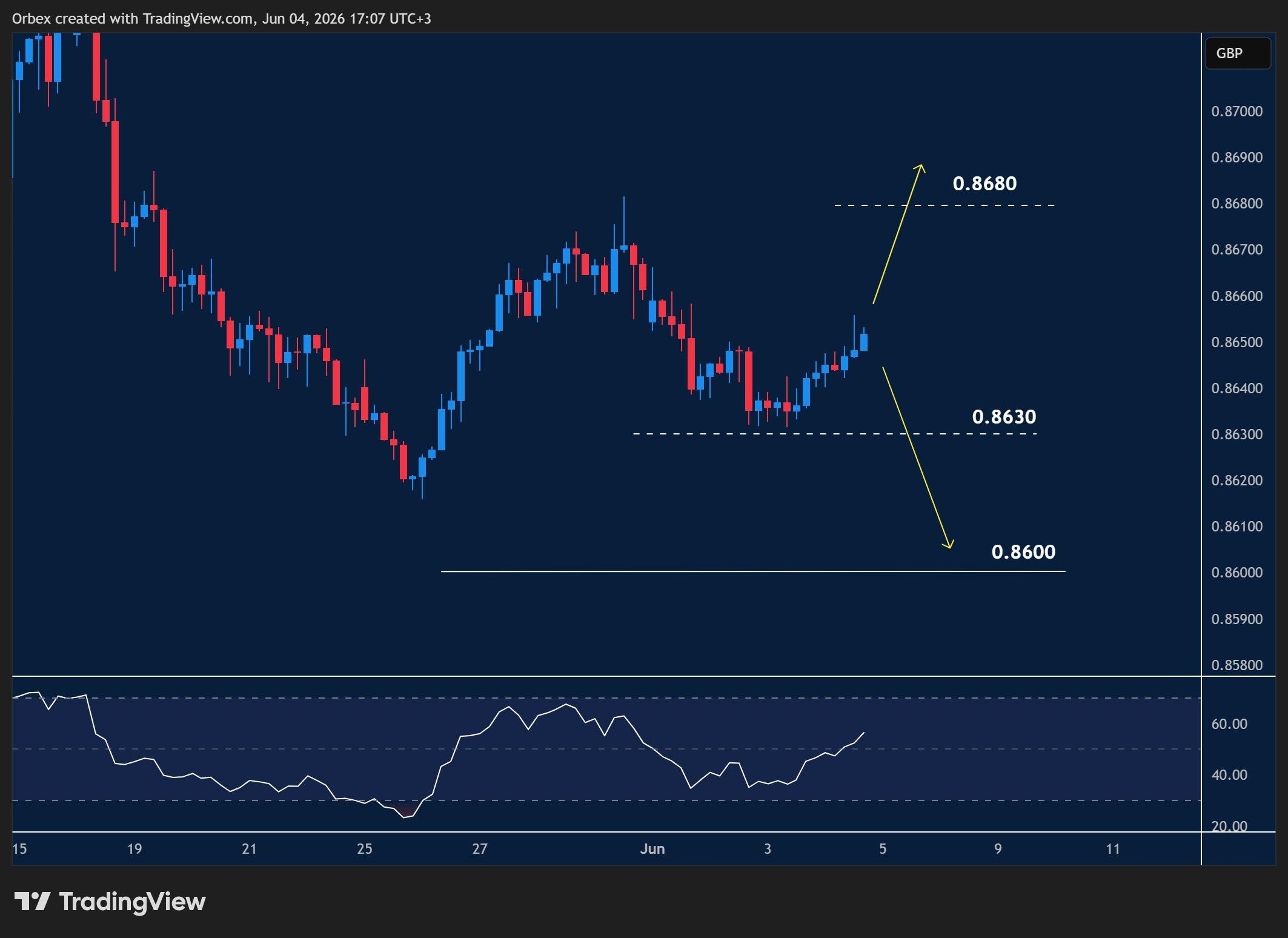Click the 0.86500 price axis value
The image size is (1288, 938).
(1237, 342)
